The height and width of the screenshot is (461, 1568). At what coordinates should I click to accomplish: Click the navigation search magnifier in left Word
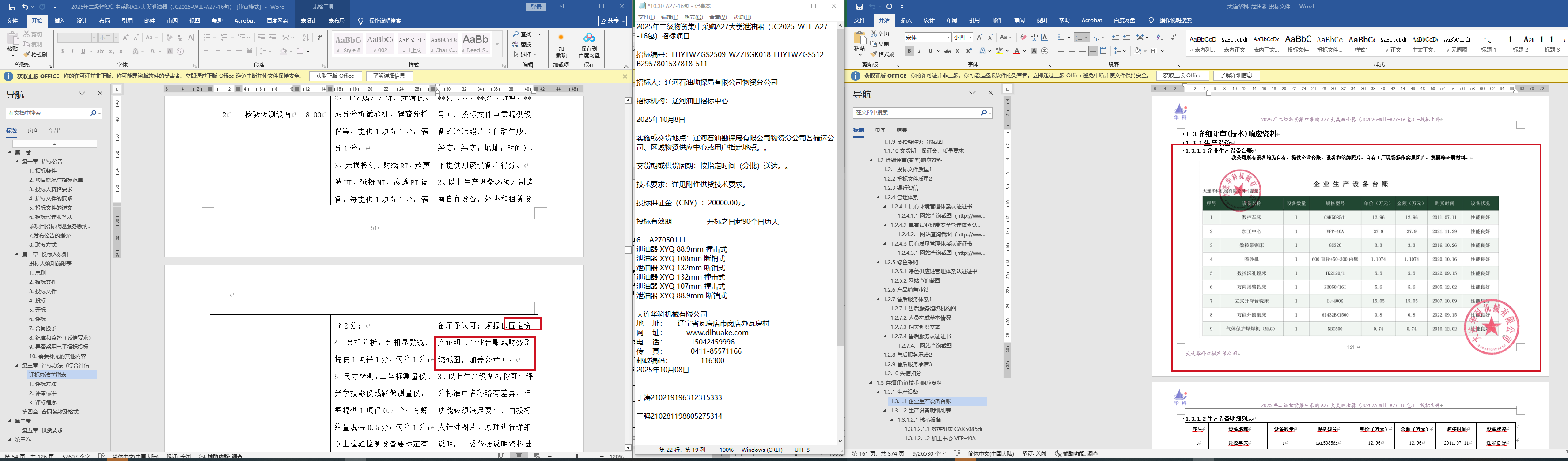tap(94, 113)
